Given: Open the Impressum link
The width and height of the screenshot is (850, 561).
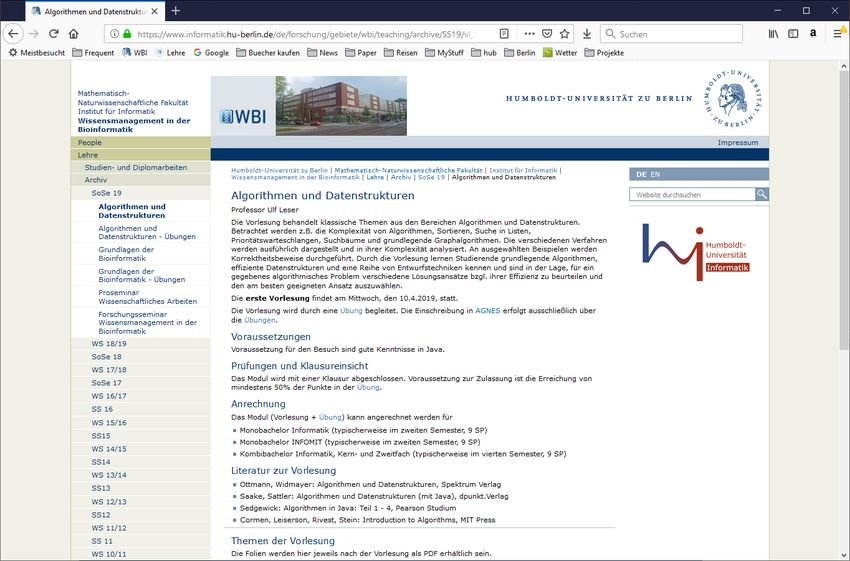Looking at the screenshot, I should pyautogui.click(x=738, y=143).
